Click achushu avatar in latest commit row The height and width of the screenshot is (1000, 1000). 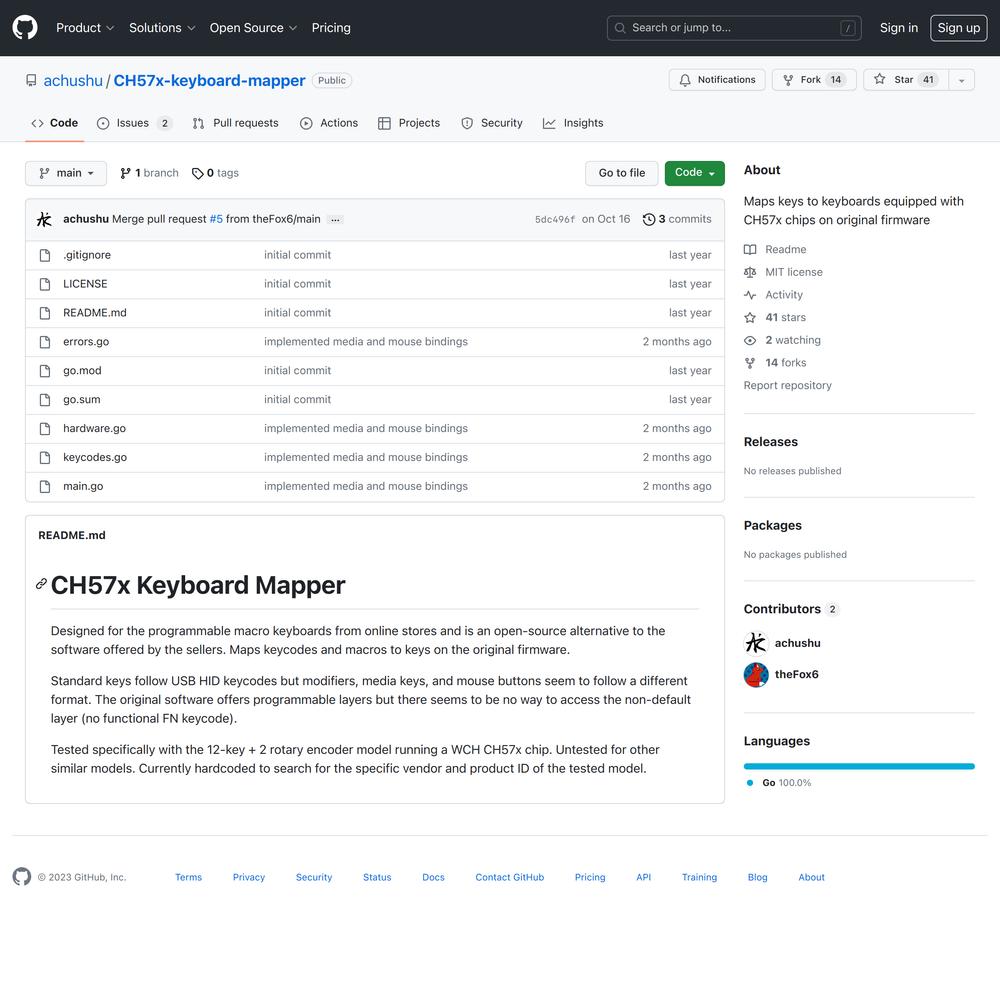[x=44, y=219]
